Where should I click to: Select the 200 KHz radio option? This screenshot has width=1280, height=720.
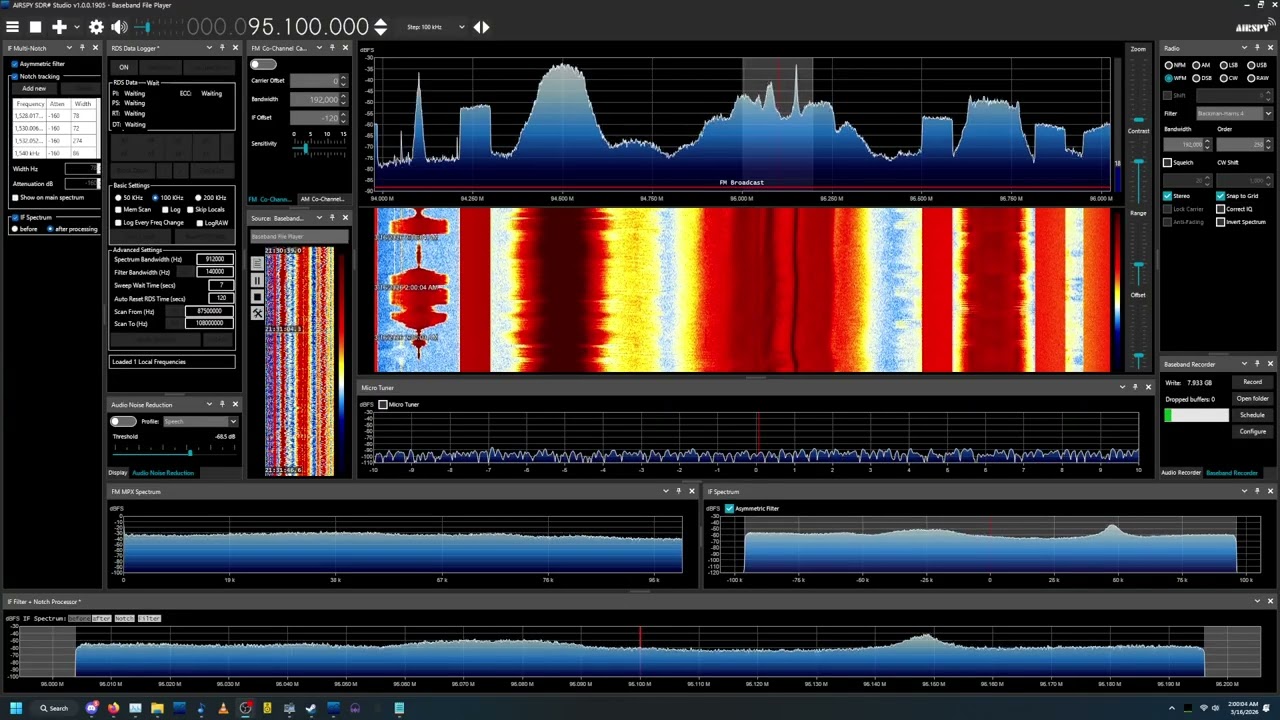pyautogui.click(x=198, y=197)
